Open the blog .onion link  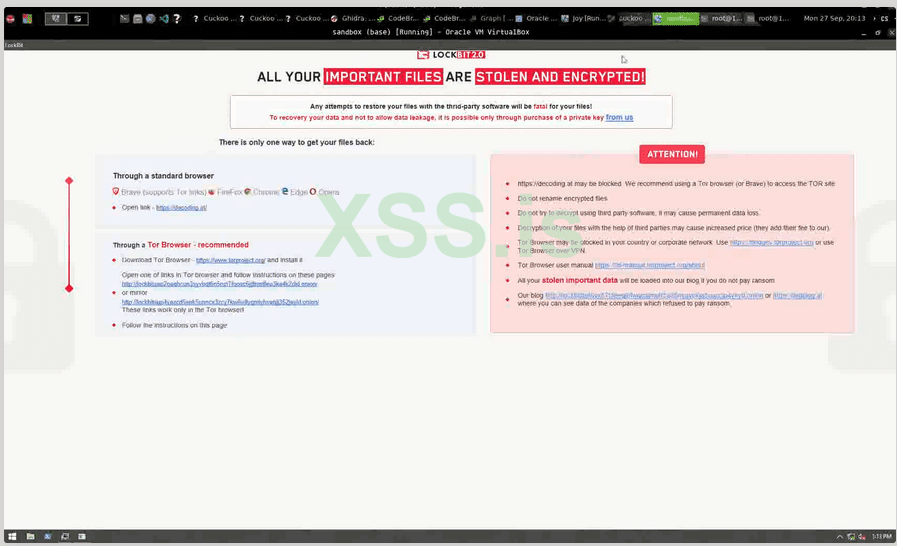pyautogui.click(x=654, y=296)
